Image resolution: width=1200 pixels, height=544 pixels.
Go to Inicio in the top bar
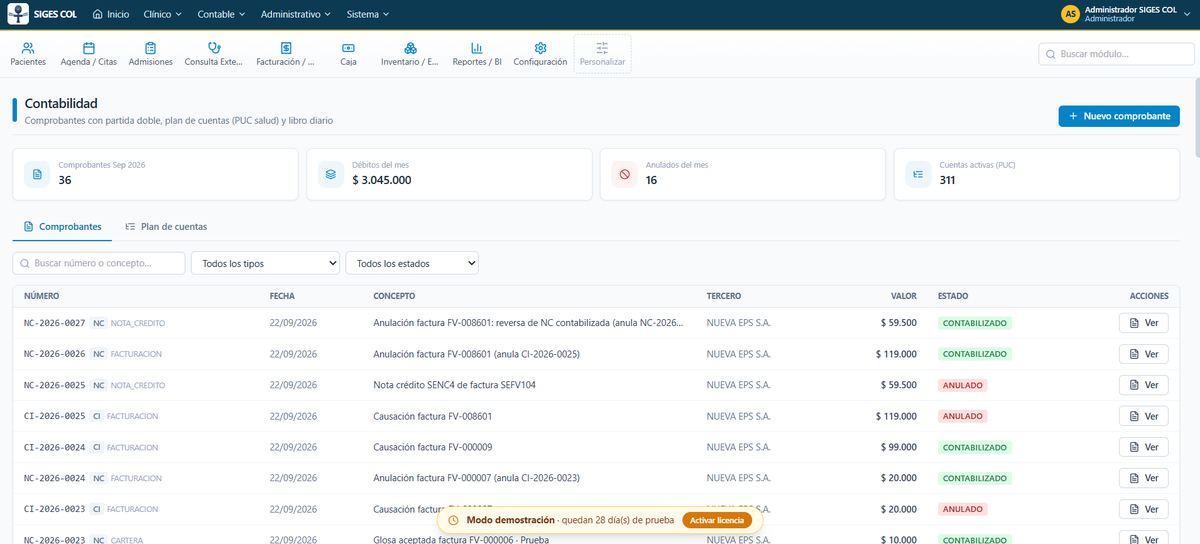tap(110, 14)
